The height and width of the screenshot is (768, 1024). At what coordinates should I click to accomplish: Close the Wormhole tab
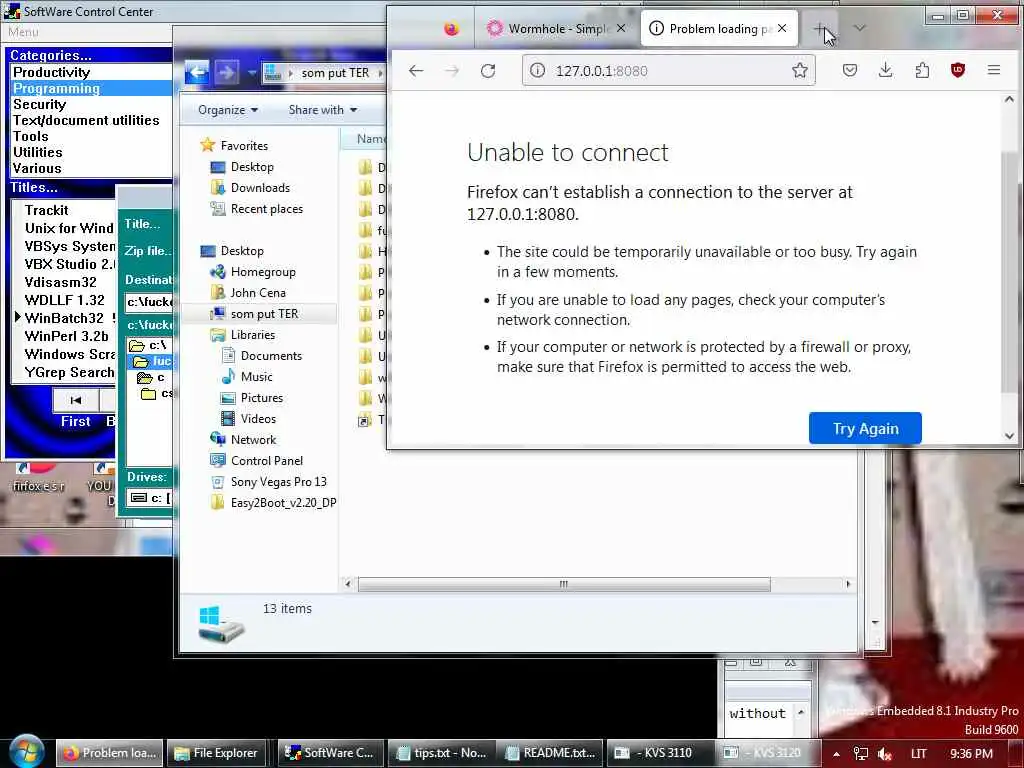click(x=621, y=28)
